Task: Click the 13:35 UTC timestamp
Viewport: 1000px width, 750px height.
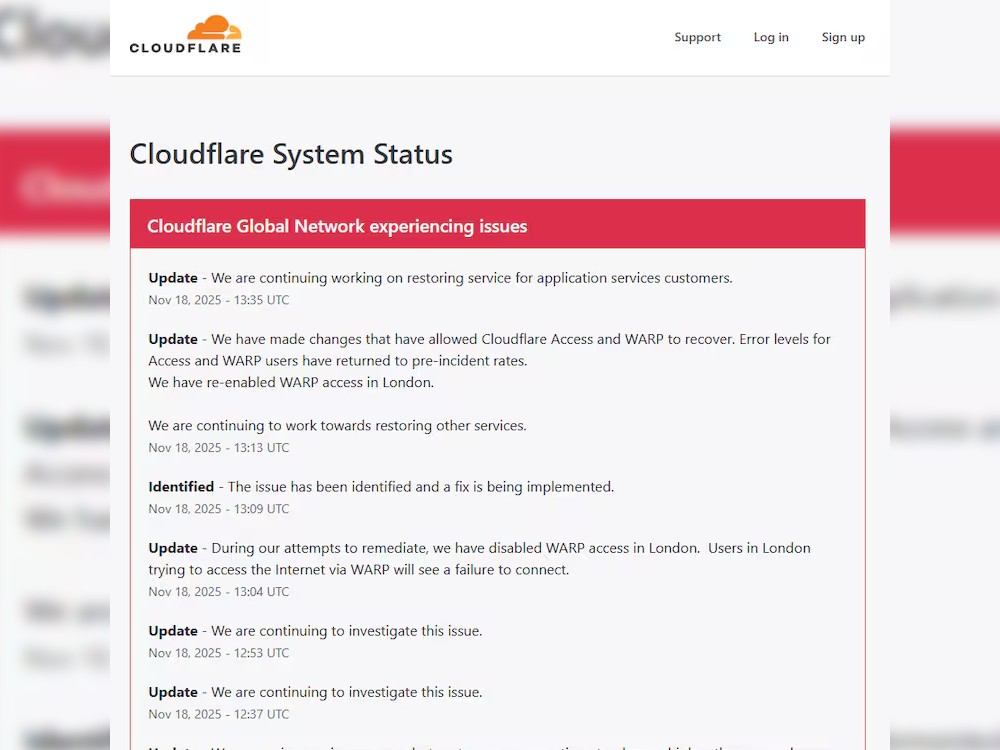Action: [218, 300]
